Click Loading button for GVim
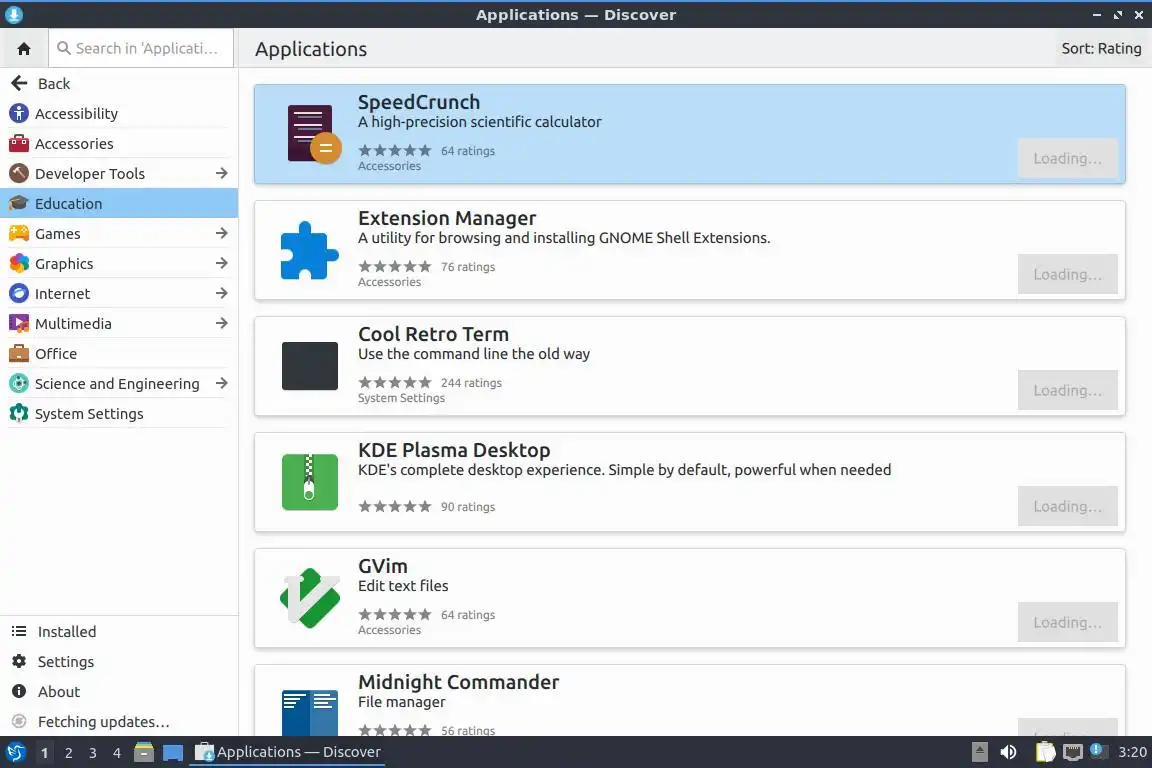Viewport: 1152px width, 768px height. click(1067, 622)
